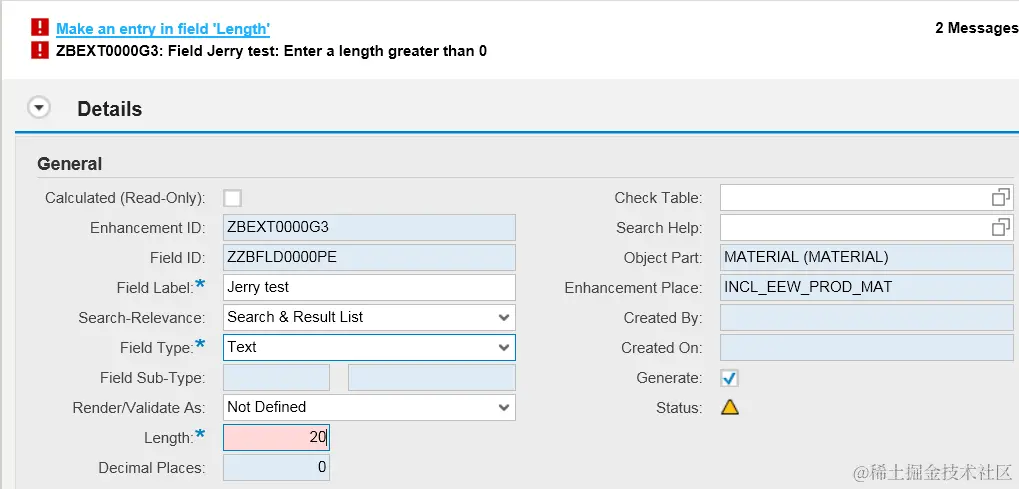Uncheck the Generate checkbox
Image resolution: width=1019 pixels, height=489 pixels.
(x=730, y=378)
